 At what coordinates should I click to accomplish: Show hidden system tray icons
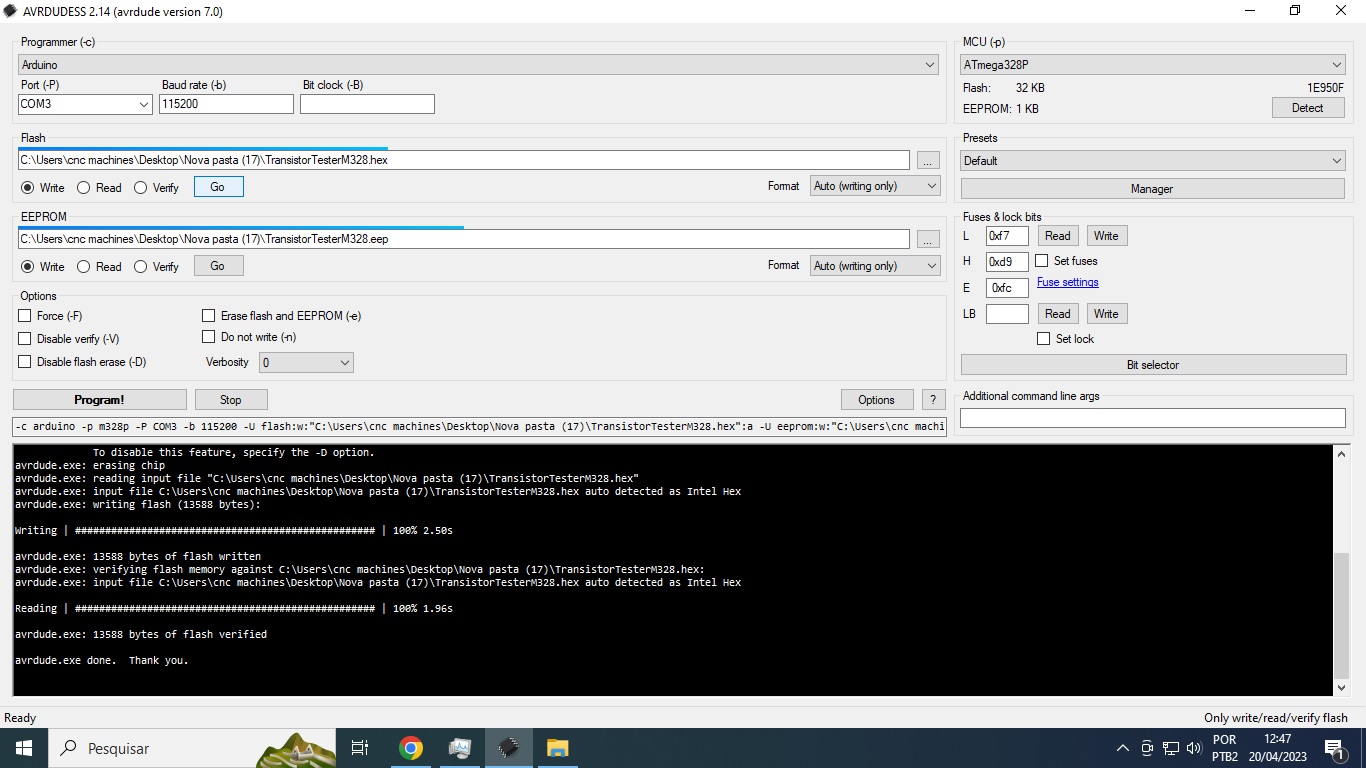coord(1123,748)
